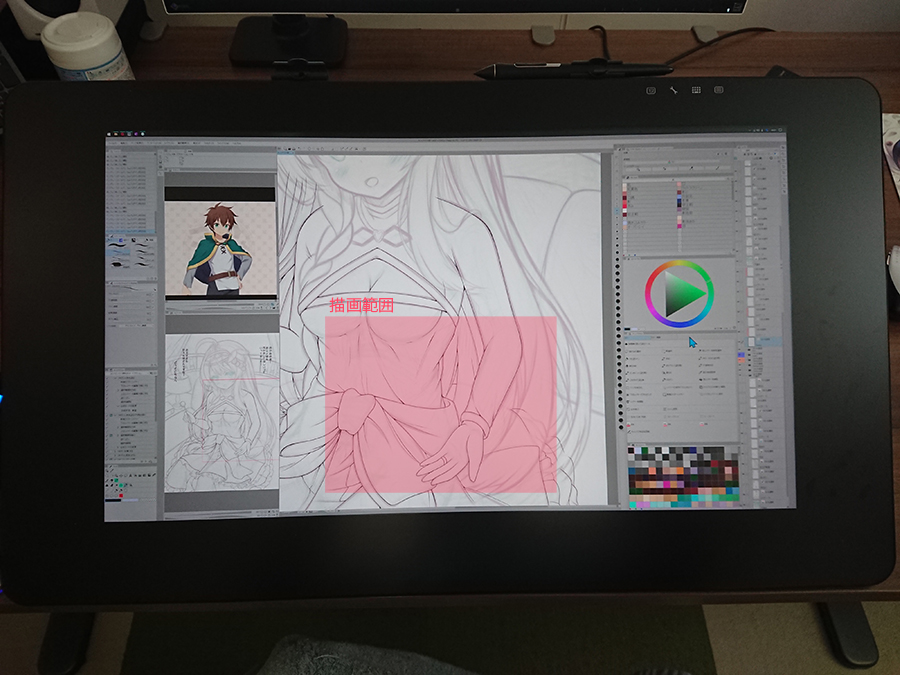Pick a shade inside the green color triangle
The height and width of the screenshot is (675, 900).
pos(680,294)
